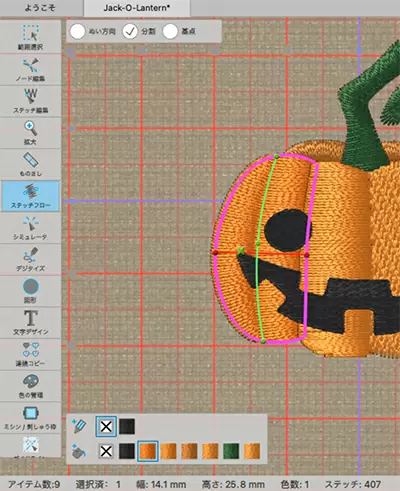Activate the 拡大 zoom tool
The image size is (400, 491).
[30, 133]
